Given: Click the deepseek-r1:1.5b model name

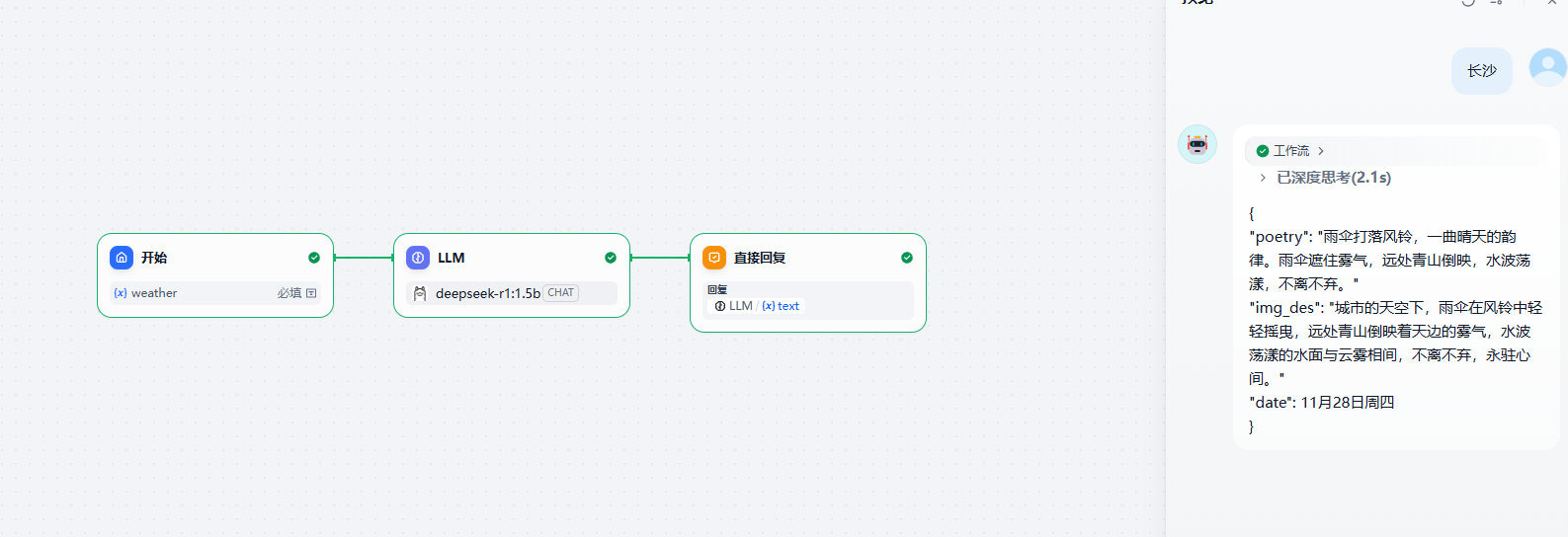Looking at the screenshot, I should 487,293.
